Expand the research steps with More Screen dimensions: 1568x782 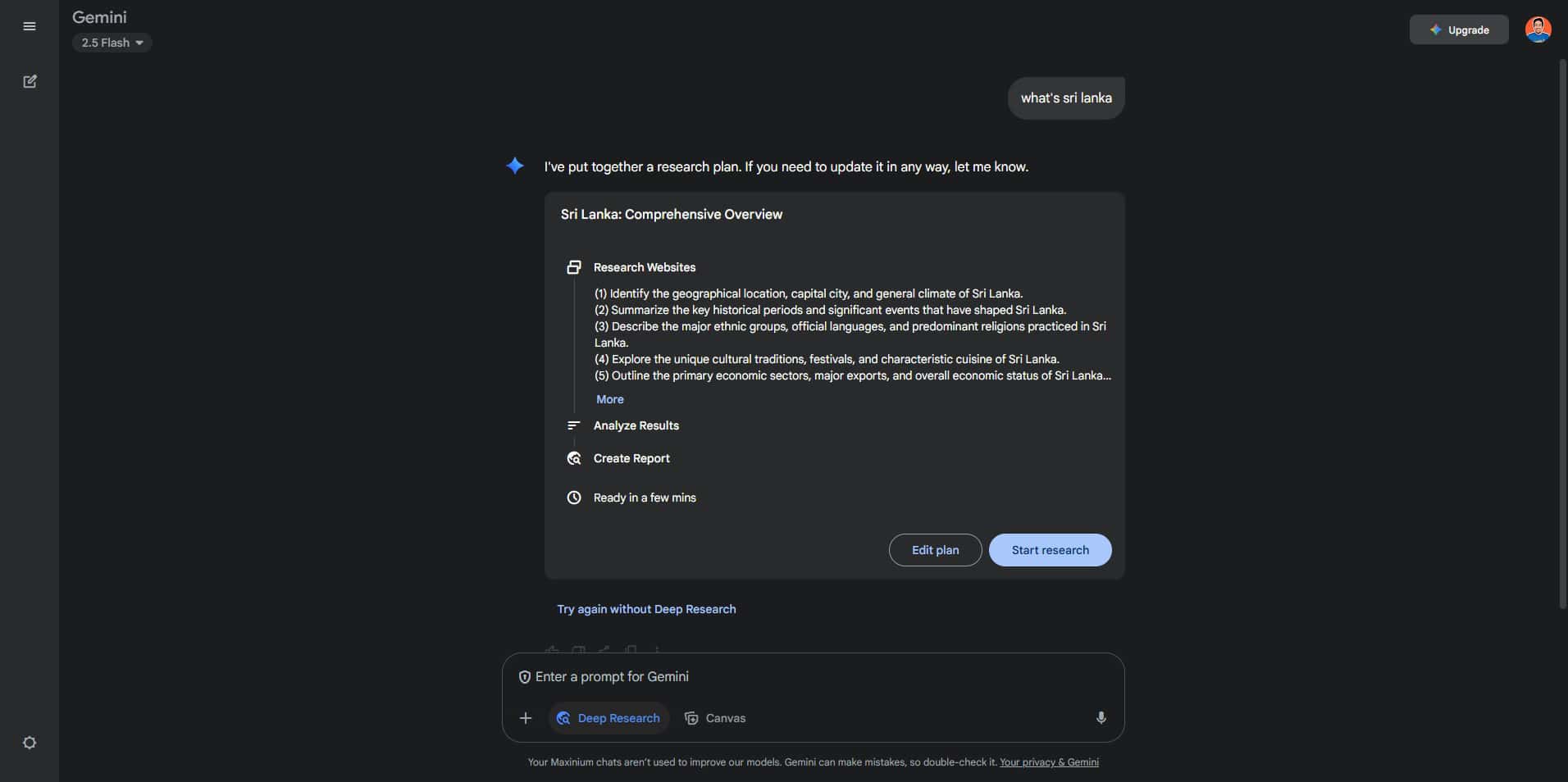[609, 399]
